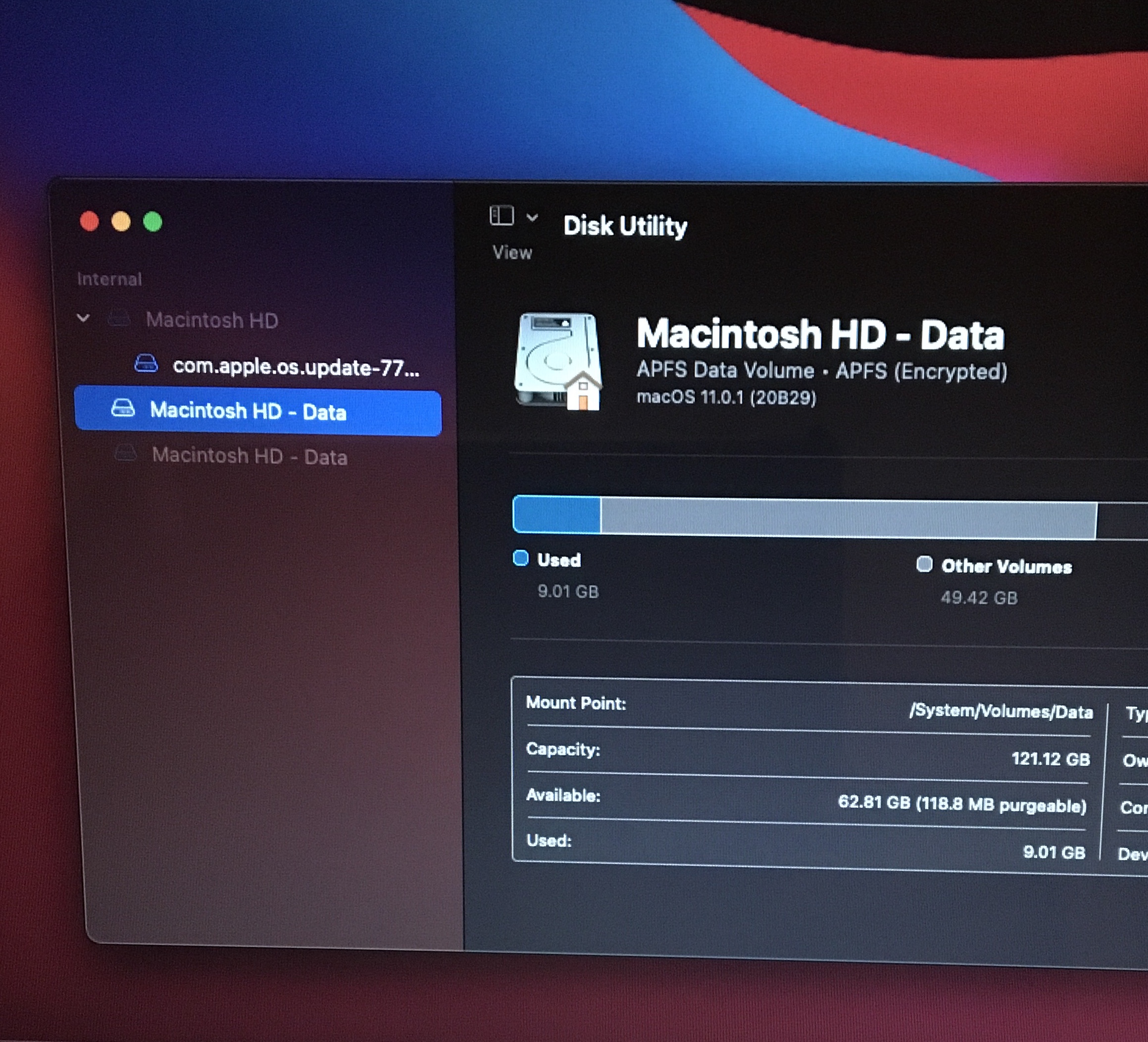
Task: Click the Used legend indicator
Action: click(521, 559)
